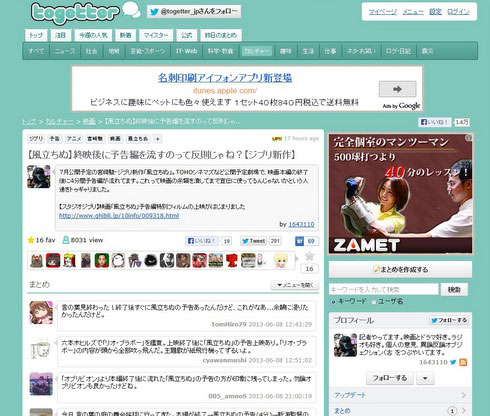
Task: Select the すべて category
Action: tap(36, 51)
